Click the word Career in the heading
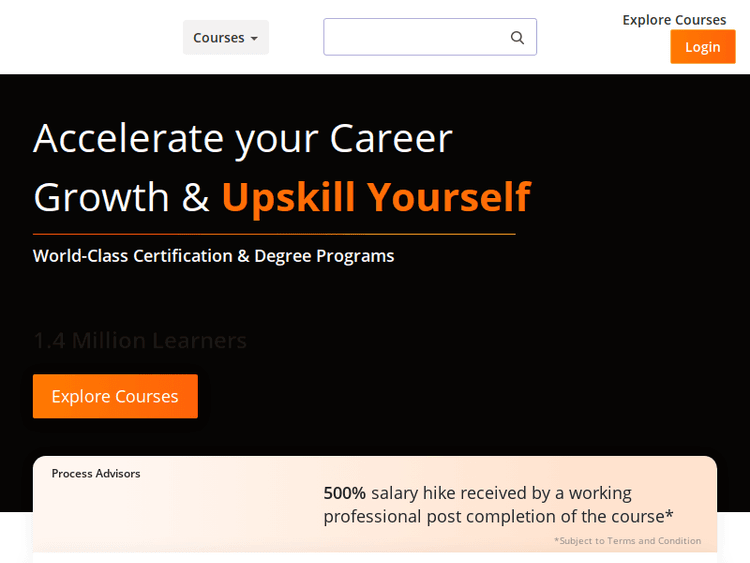The image size is (750, 563). (x=391, y=138)
